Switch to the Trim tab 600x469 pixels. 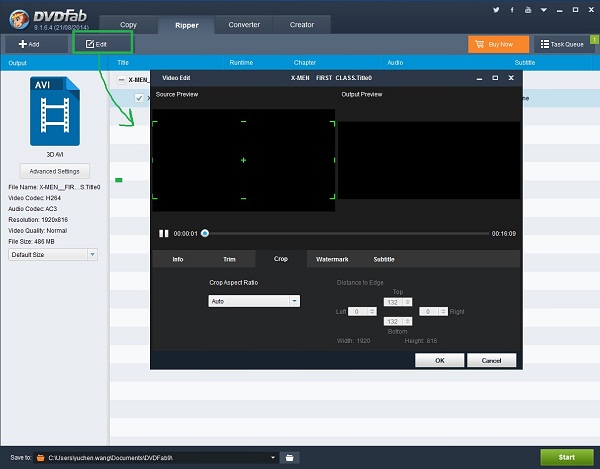[229, 259]
